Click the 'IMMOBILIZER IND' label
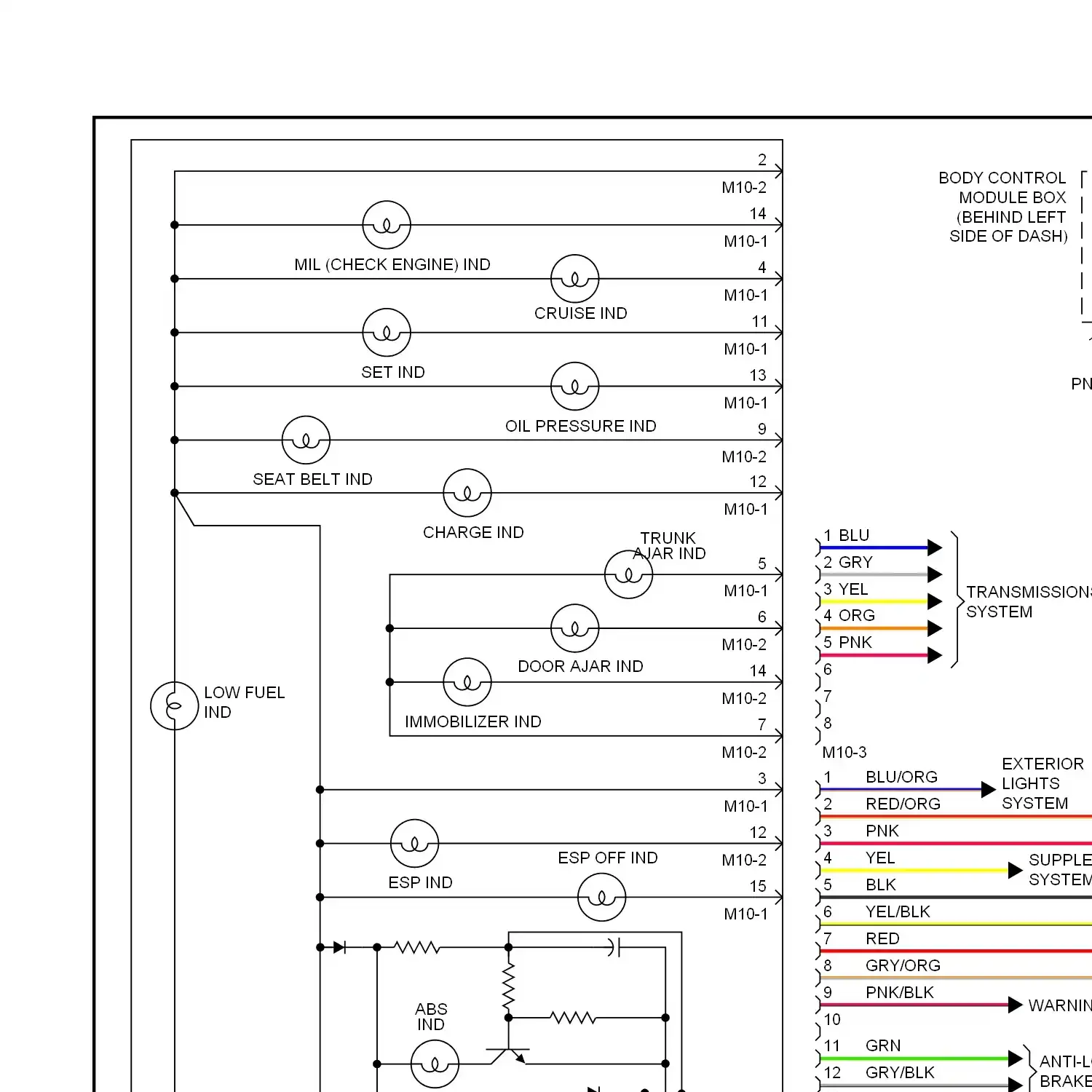 pyautogui.click(x=473, y=721)
